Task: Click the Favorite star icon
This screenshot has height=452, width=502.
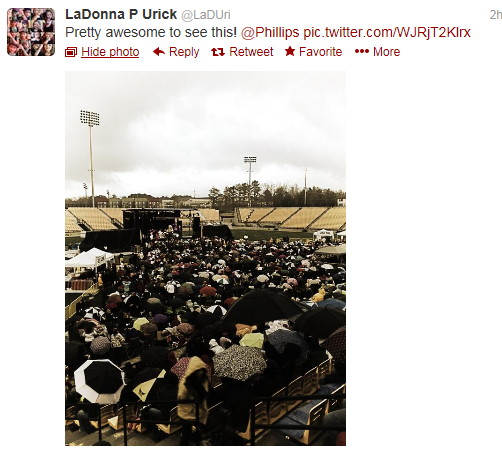Action: click(x=290, y=51)
